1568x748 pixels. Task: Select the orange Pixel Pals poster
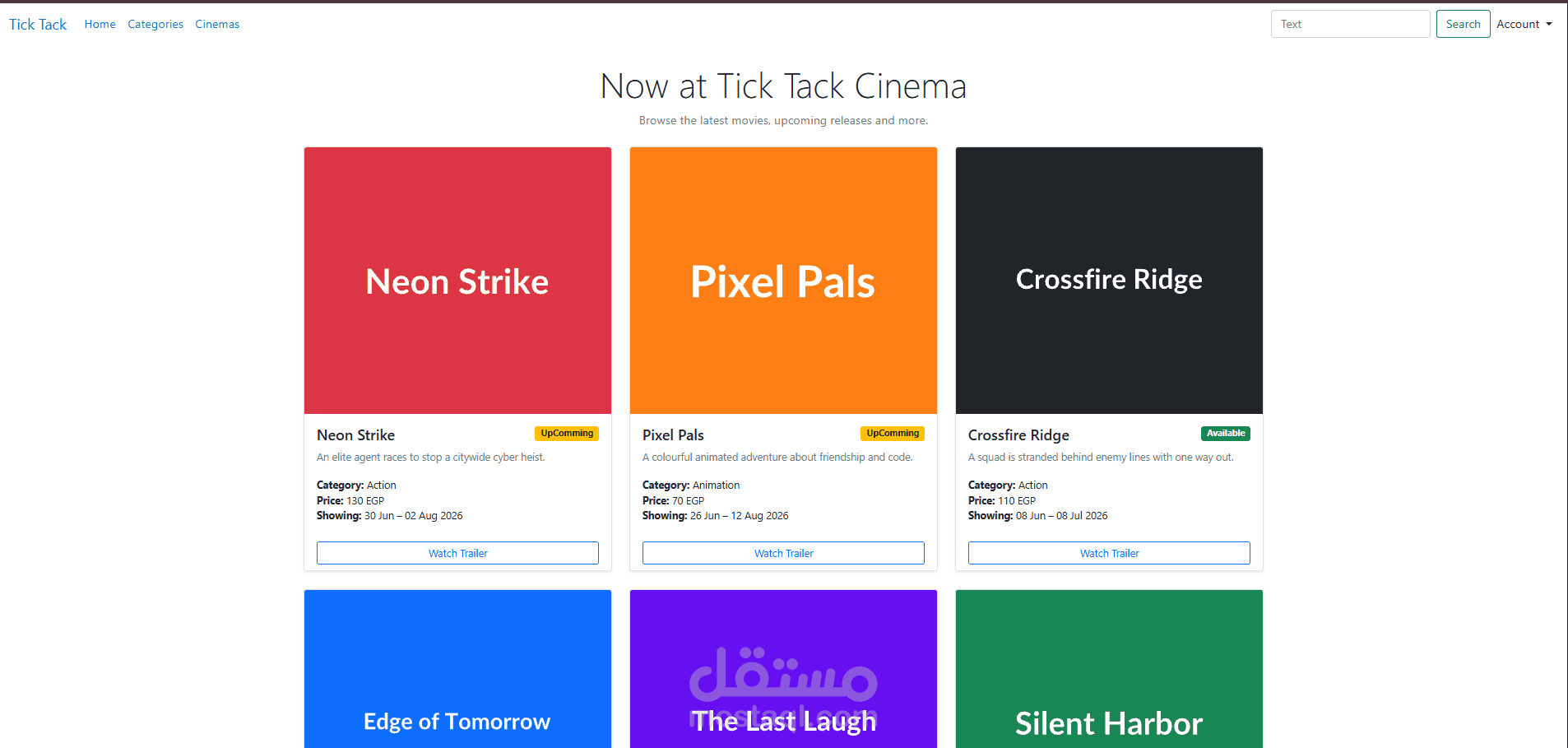tap(783, 281)
